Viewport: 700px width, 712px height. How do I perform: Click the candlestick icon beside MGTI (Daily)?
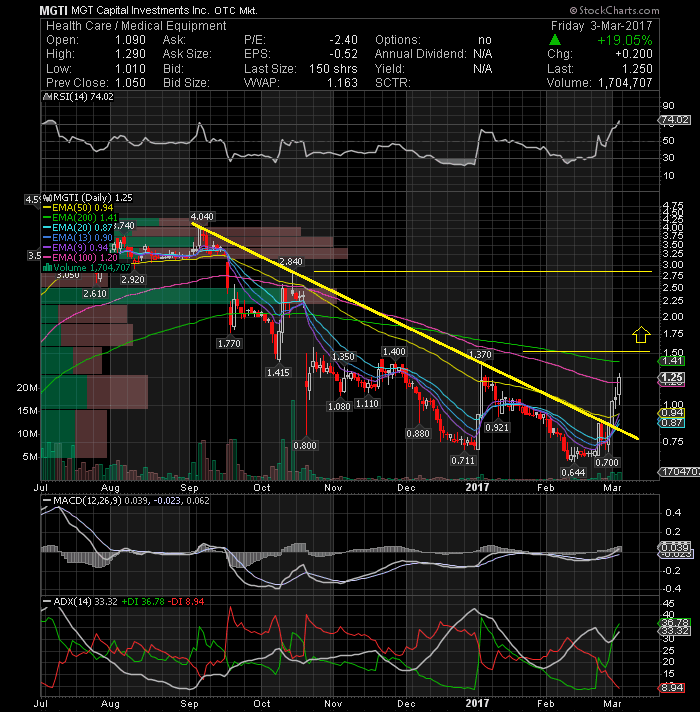click(47, 198)
